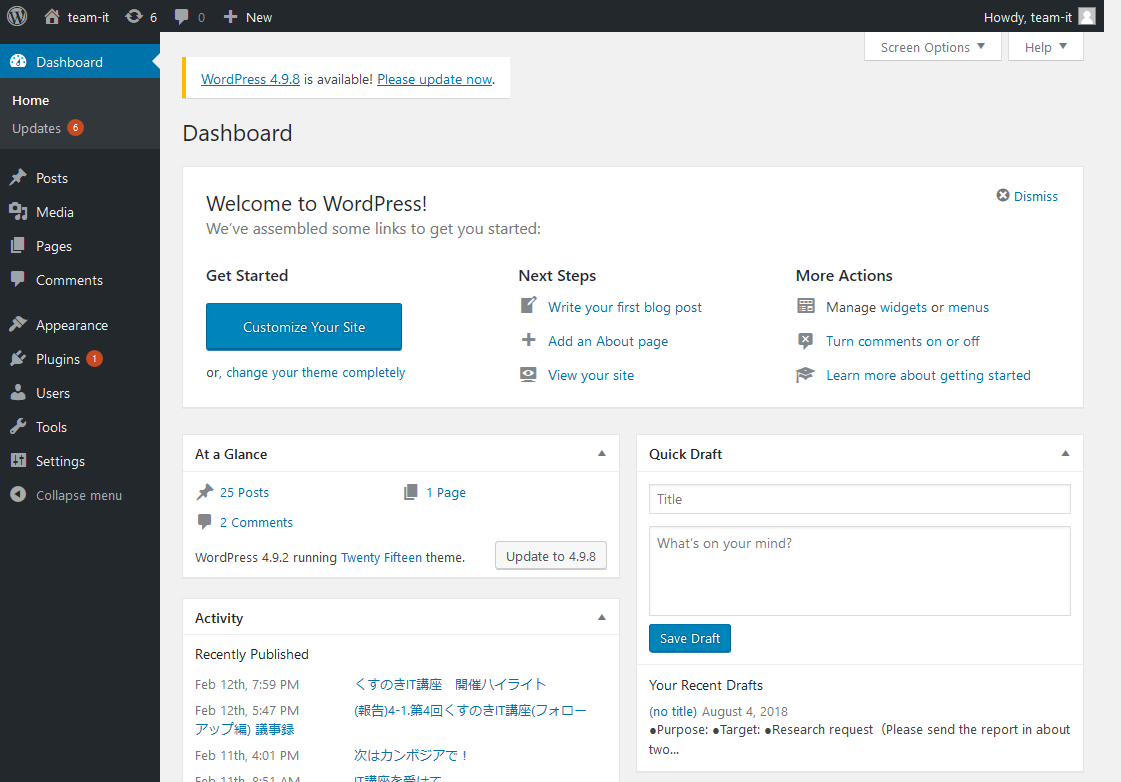Open Tools via the wrench icon
The height and width of the screenshot is (782, 1121).
(x=18, y=427)
